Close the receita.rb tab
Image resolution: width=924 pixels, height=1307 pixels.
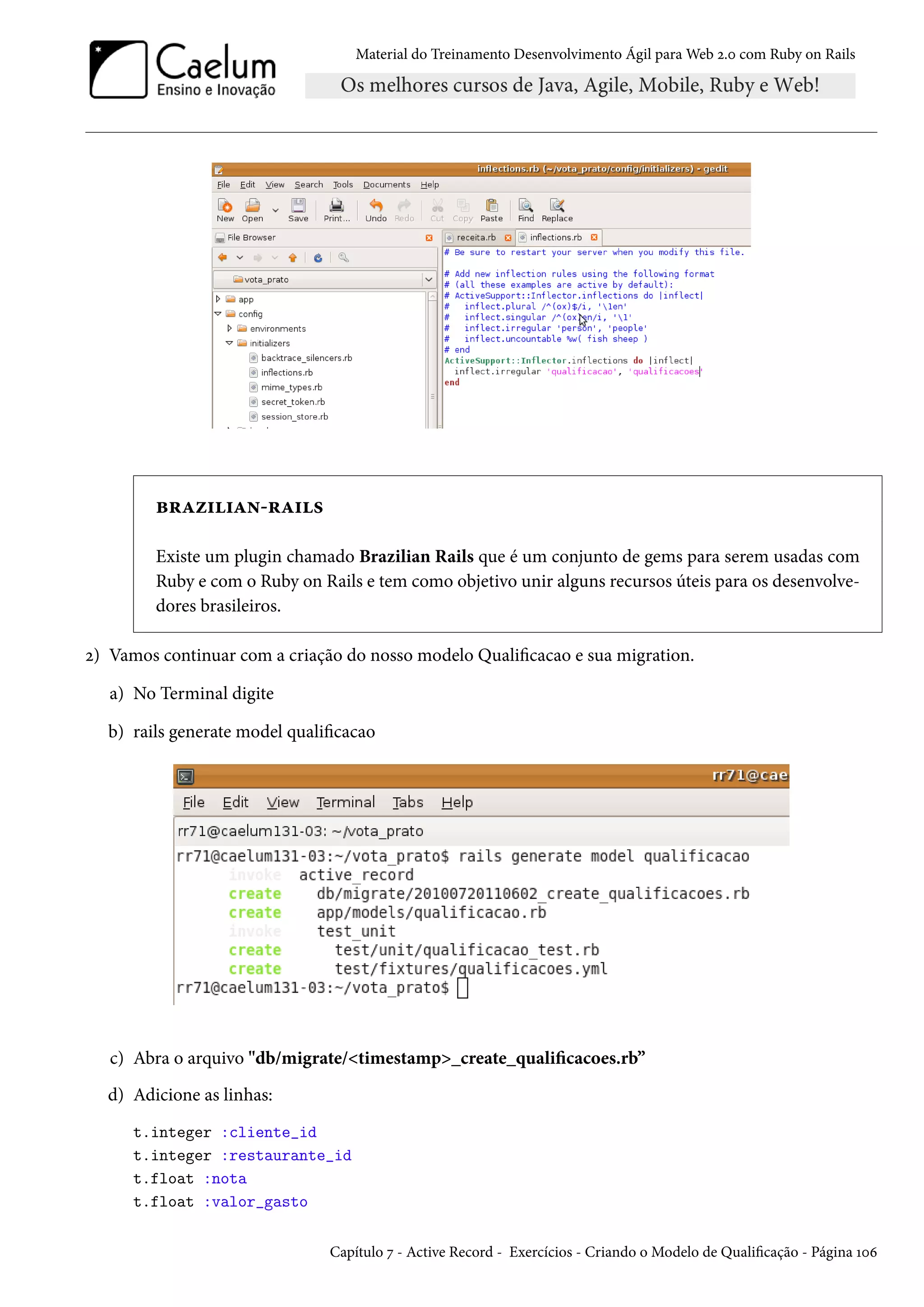(x=508, y=238)
